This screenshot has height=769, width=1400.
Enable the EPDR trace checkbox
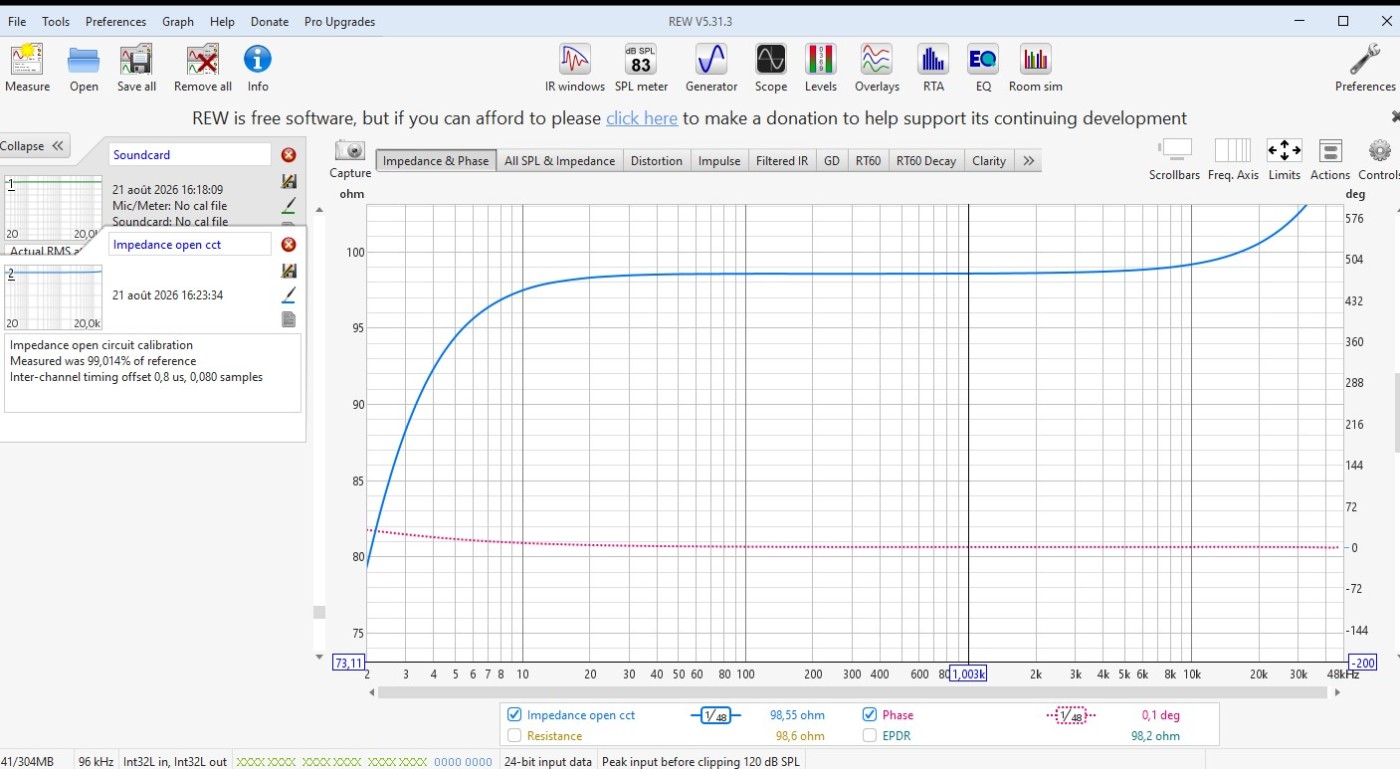(869, 735)
